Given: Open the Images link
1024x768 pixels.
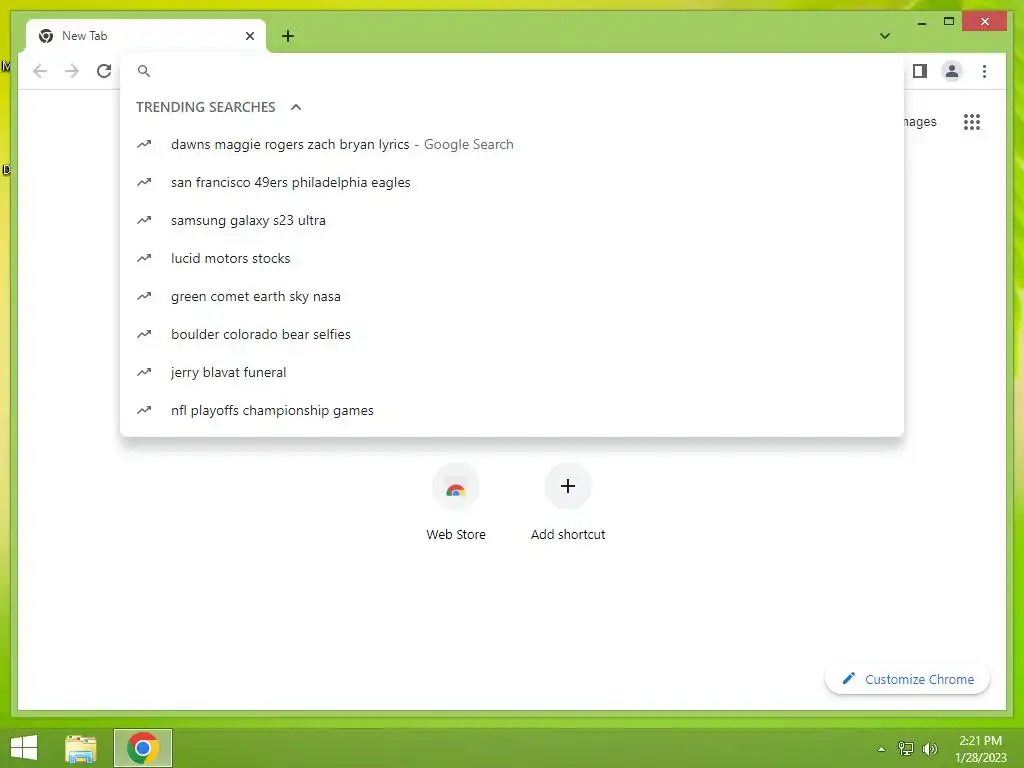Looking at the screenshot, I should (x=921, y=122).
